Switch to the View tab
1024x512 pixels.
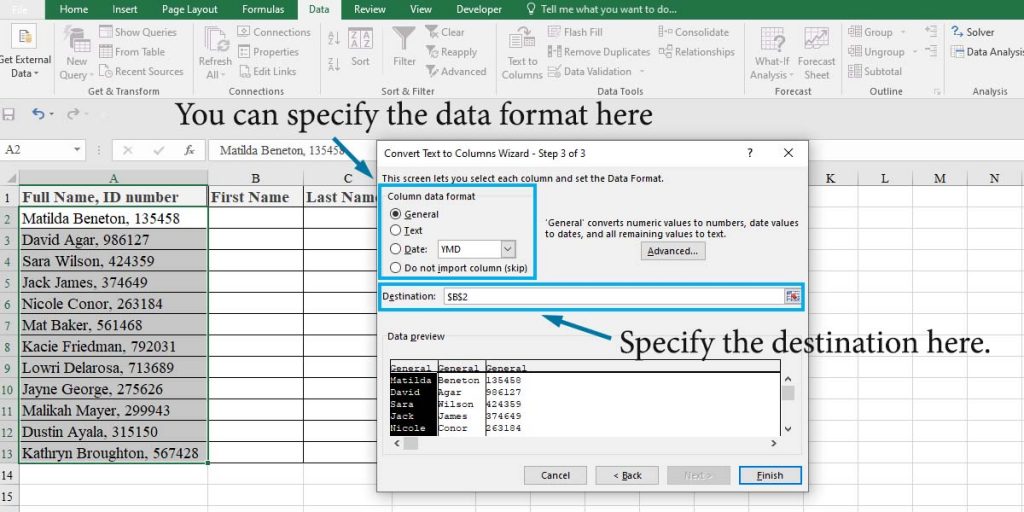[421, 9]
